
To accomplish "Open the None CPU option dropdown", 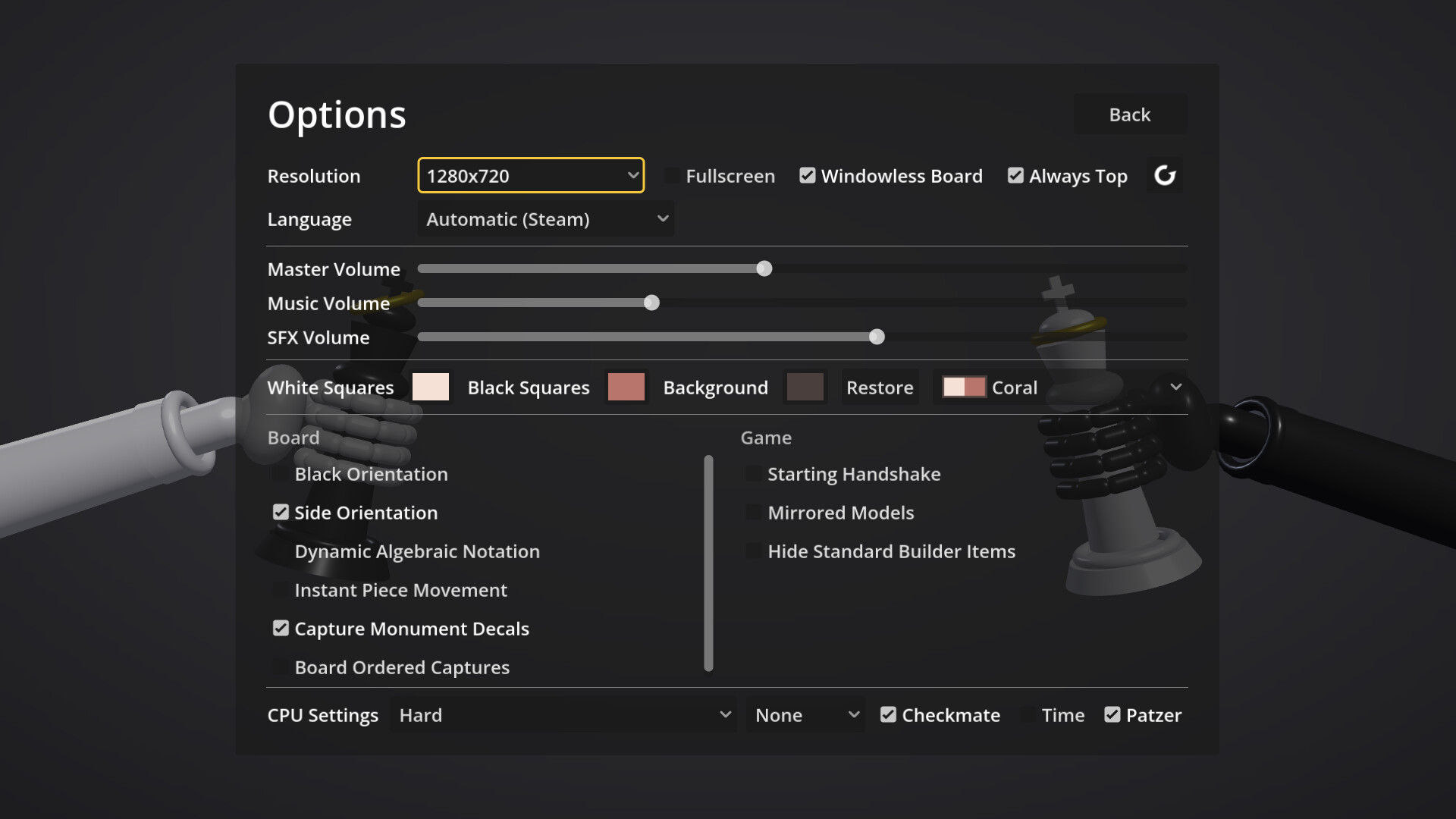I will (x=805, y=715).
